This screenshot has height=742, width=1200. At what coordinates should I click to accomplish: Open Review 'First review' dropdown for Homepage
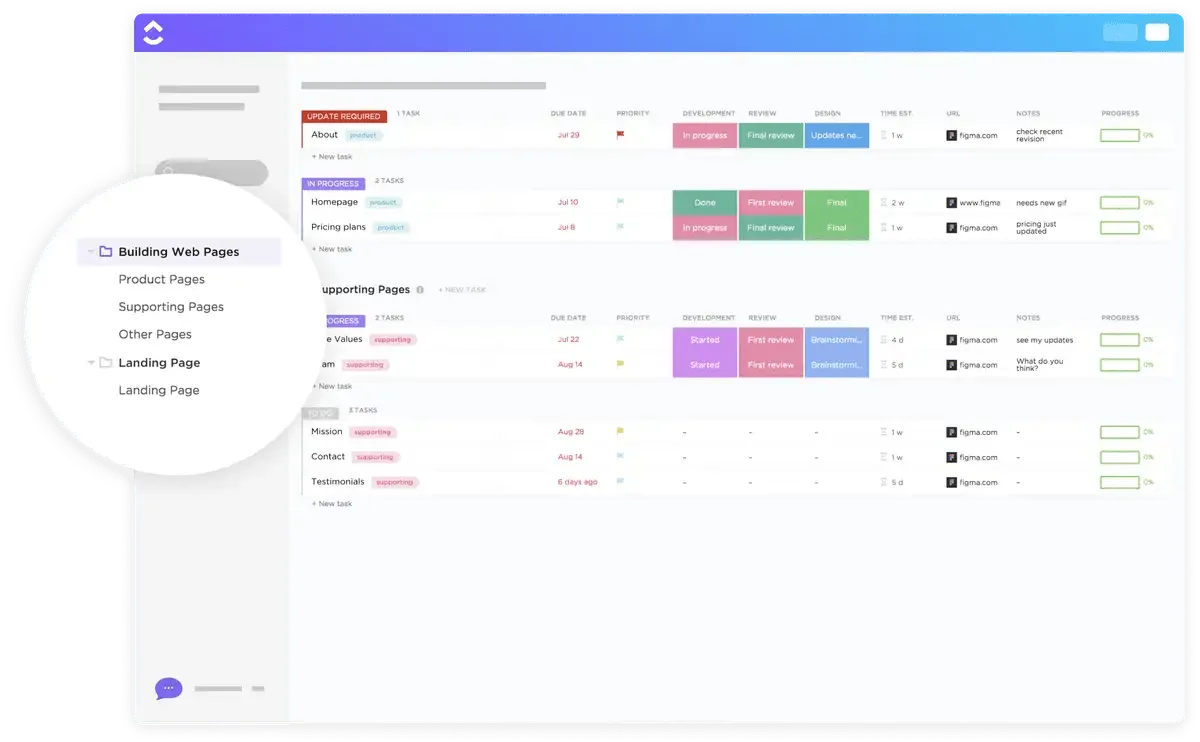[771, 202]
